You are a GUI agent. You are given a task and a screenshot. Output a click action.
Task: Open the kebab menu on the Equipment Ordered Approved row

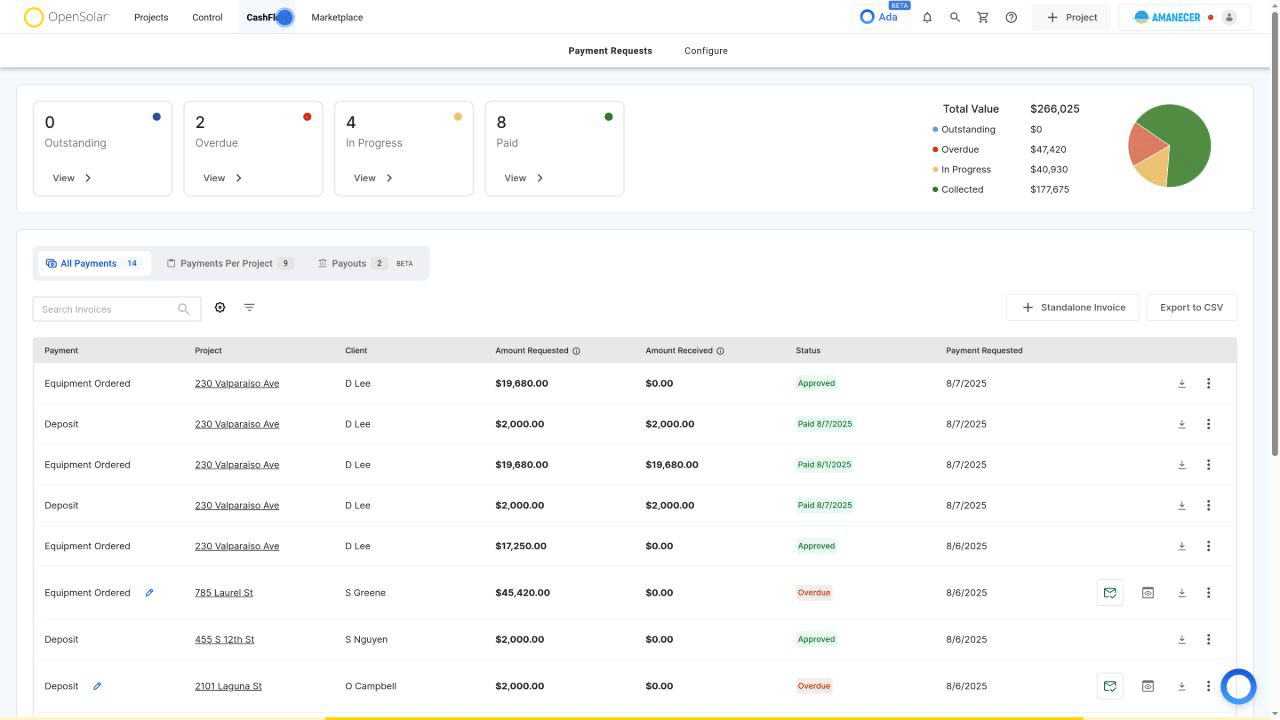pyautogui.click(x=1208, y=383)
